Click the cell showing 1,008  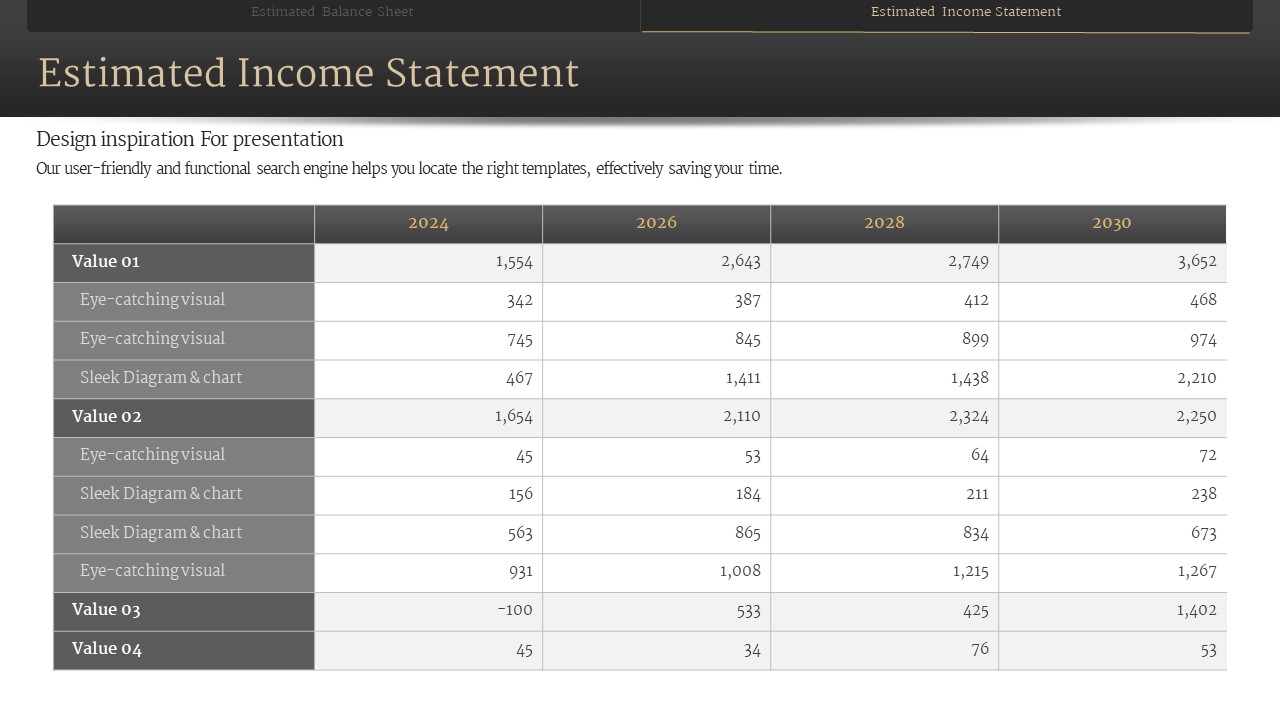741,571
